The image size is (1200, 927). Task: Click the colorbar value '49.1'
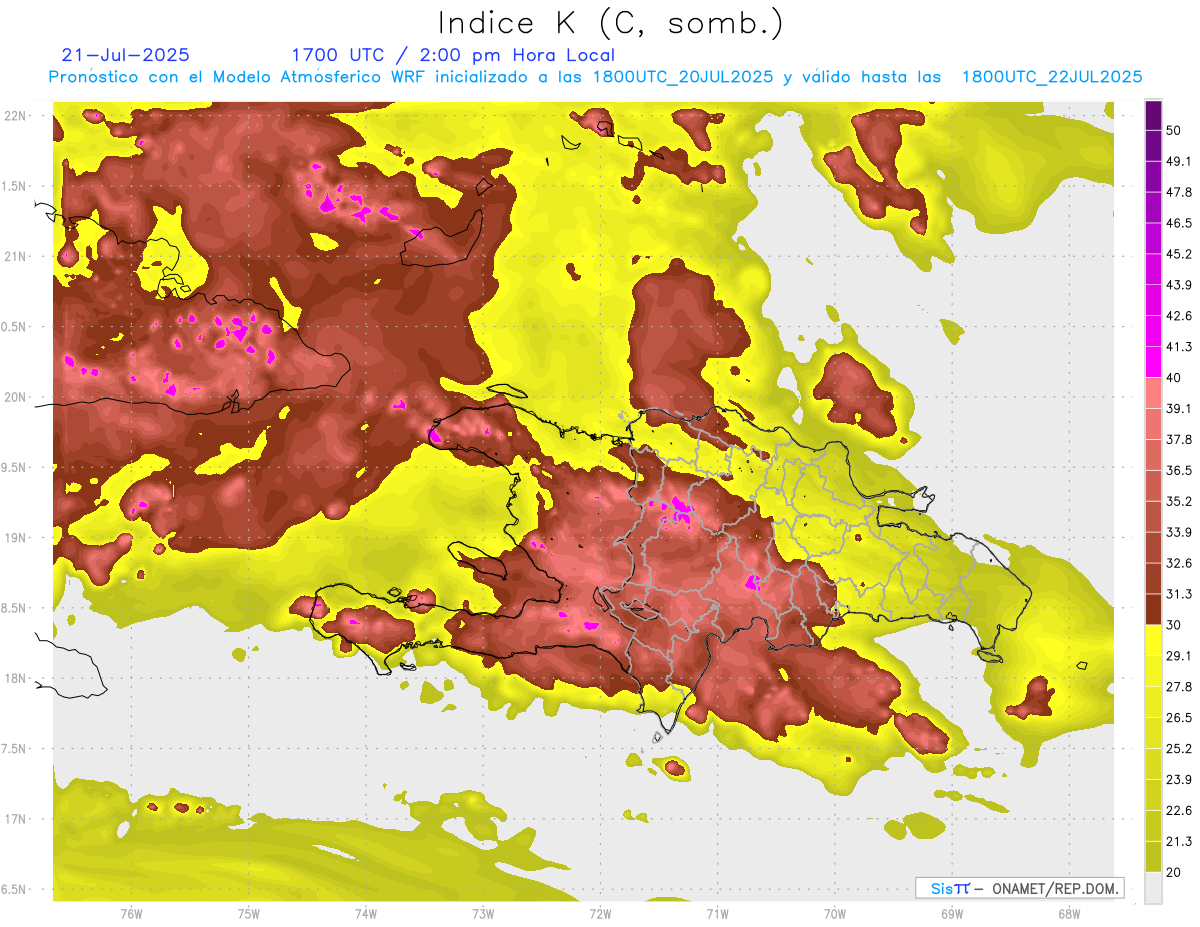[1179, 161]
